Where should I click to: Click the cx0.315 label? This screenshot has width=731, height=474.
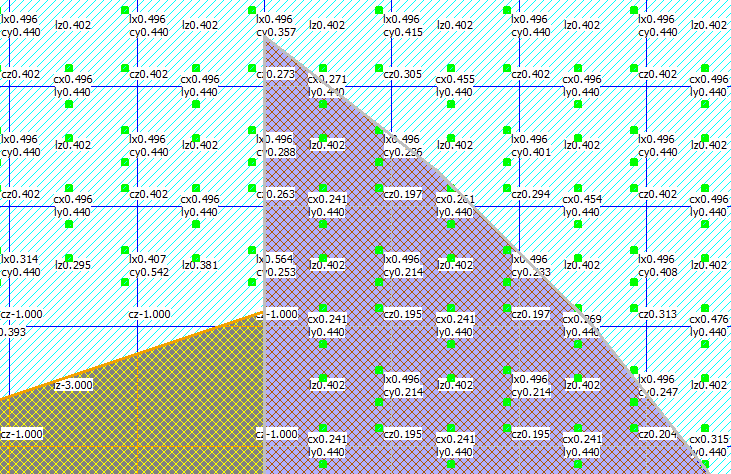point(709,439)
